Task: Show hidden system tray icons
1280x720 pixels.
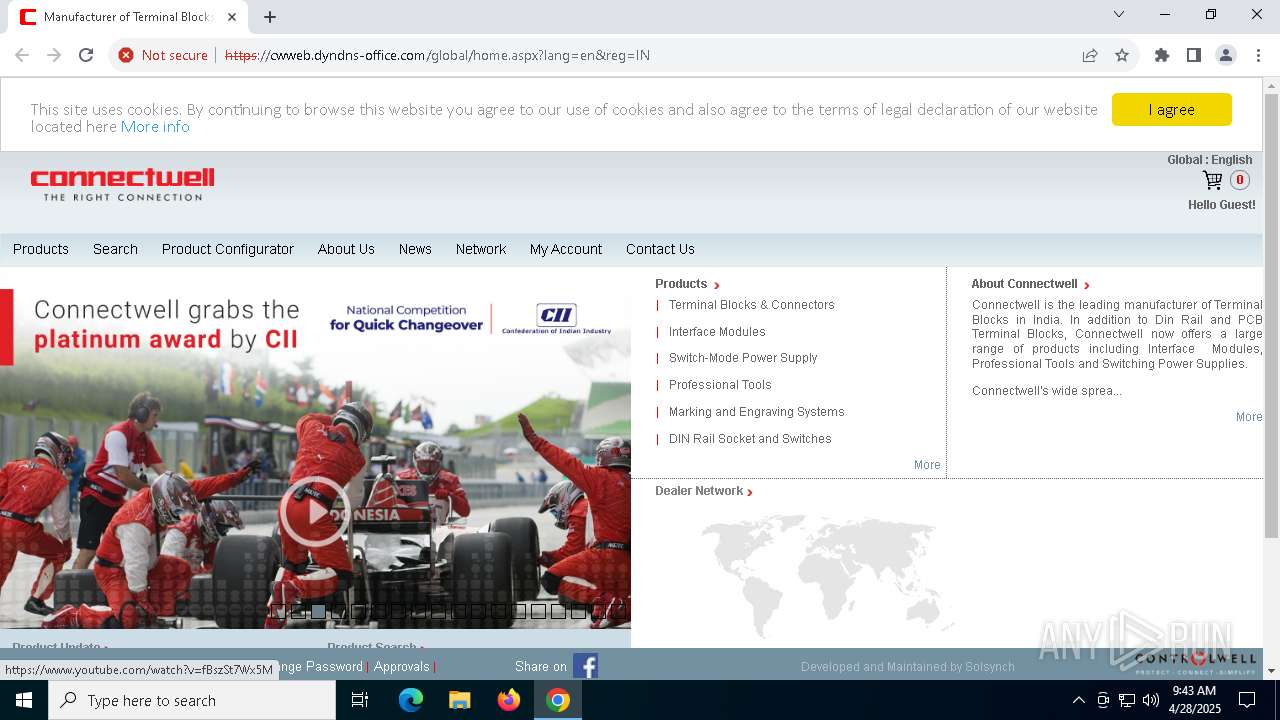Action: 1078,700
